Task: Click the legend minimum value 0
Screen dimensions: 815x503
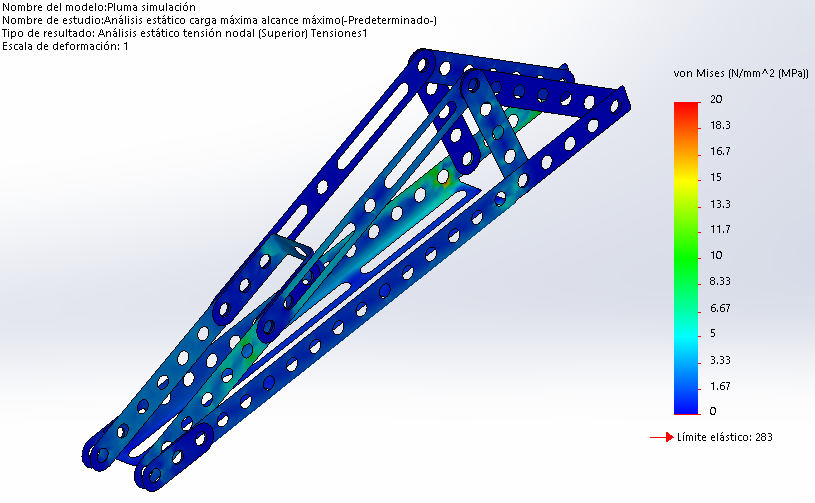Action: pos(713,411)
